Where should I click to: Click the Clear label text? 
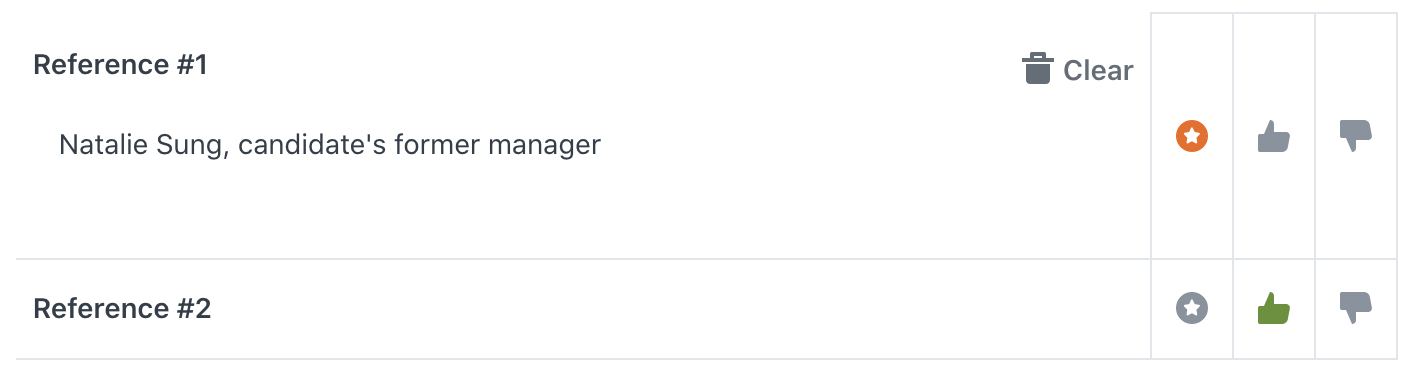[1098, 70]
